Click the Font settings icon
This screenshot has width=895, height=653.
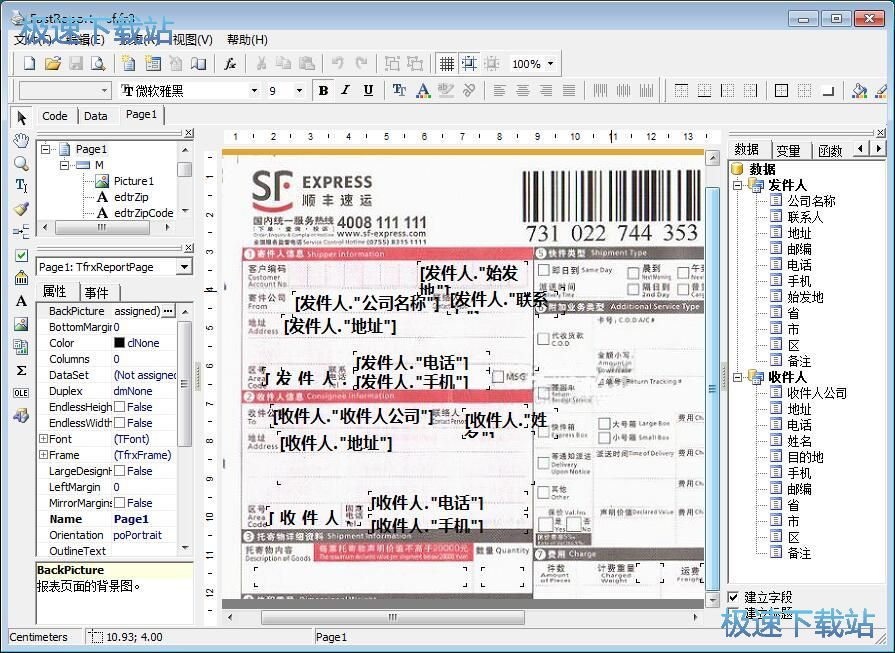click(x=400, y=90)
